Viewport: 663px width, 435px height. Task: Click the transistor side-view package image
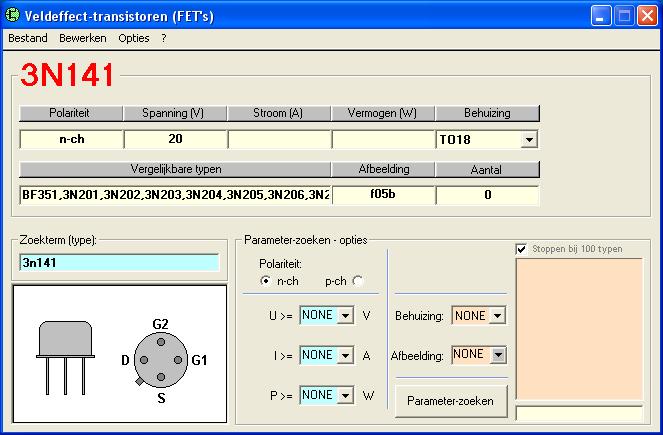(65, 358)
